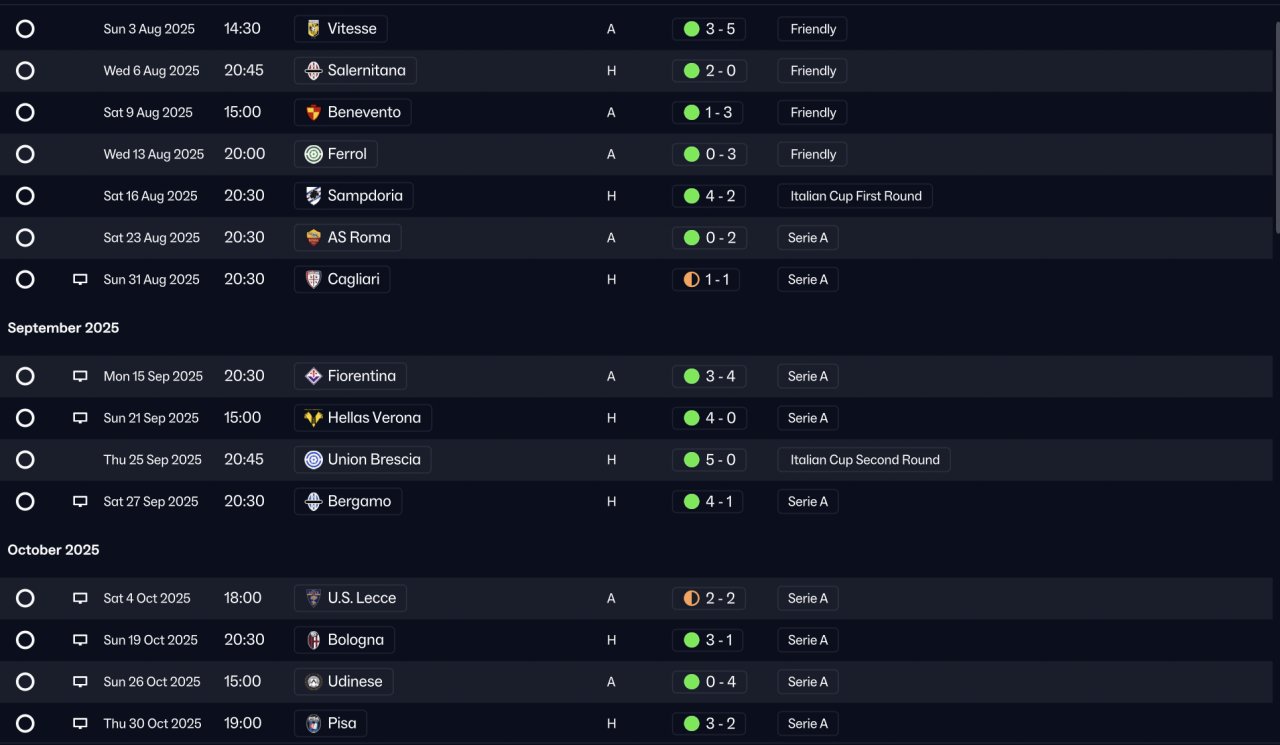Open the Benevento team button
The height and width of the screenshot is (745, 1280).
coord(353,113)
